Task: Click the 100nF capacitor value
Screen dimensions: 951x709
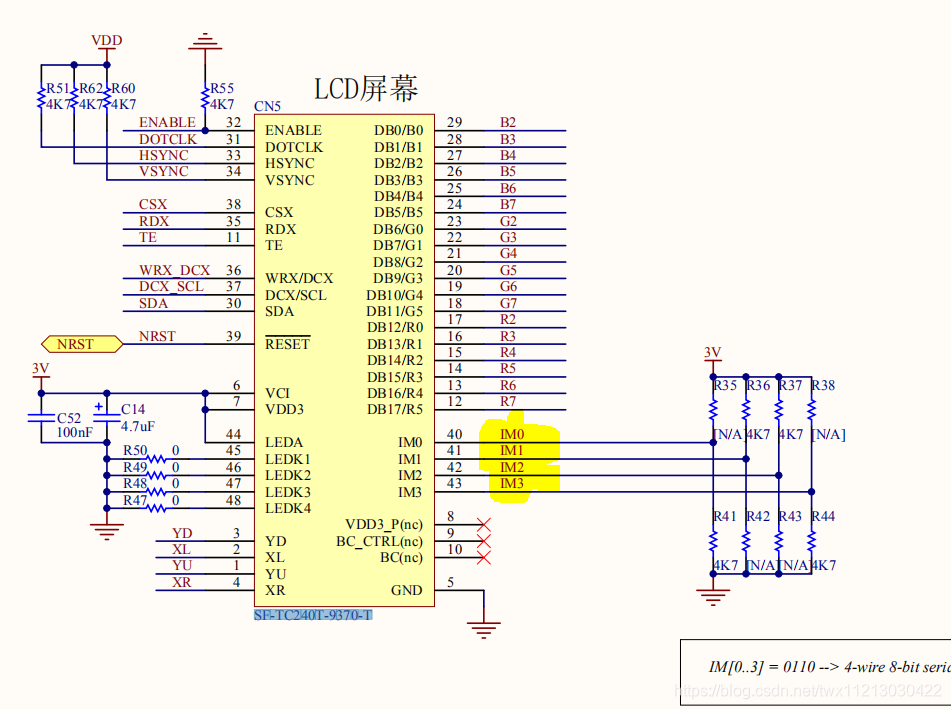Action: point(75,432)
